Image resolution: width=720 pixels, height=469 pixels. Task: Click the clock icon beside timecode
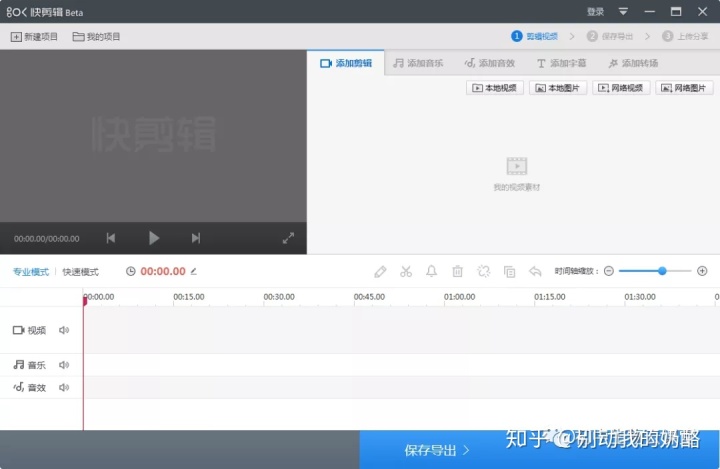pos(131,271)
